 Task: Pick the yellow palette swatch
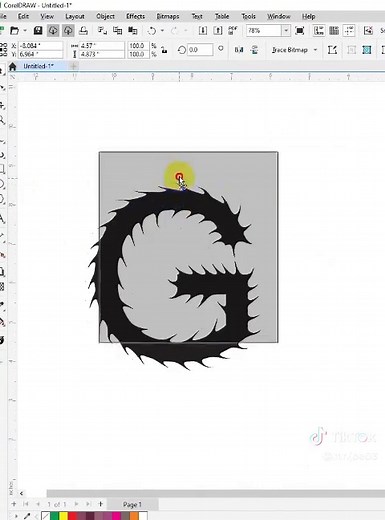pyautogui.click(x=63, y=516)
